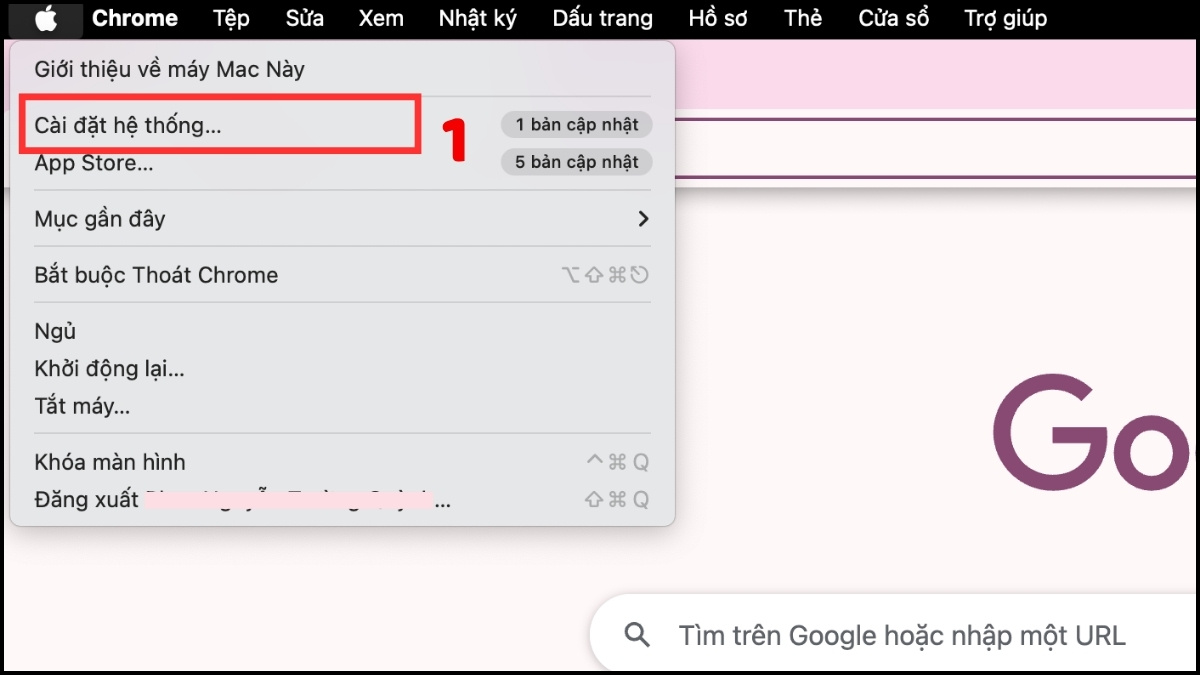Choose Khởi động lại to restart

(x=109, y=369)
